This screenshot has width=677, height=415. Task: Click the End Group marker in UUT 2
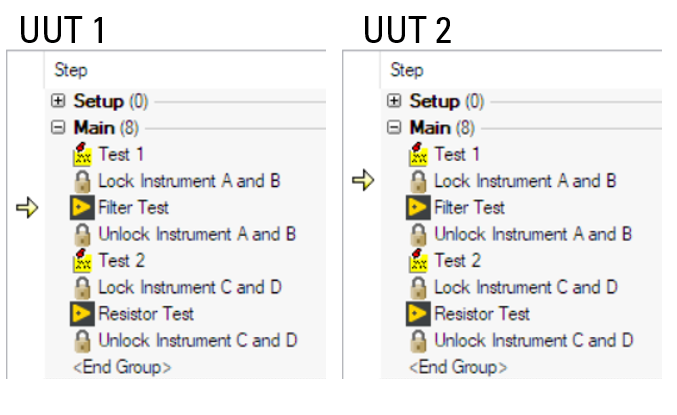pyautogui.click(x=458, y=366)
